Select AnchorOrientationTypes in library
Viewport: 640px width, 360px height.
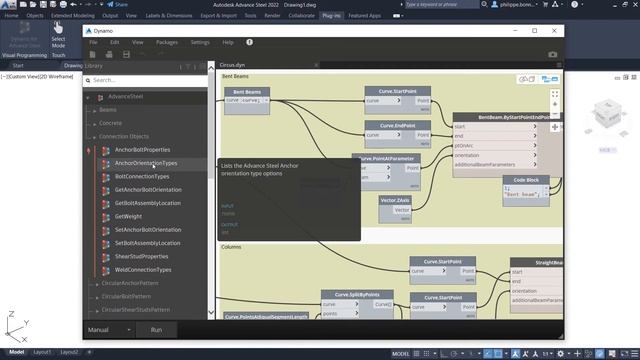point(146,163)
